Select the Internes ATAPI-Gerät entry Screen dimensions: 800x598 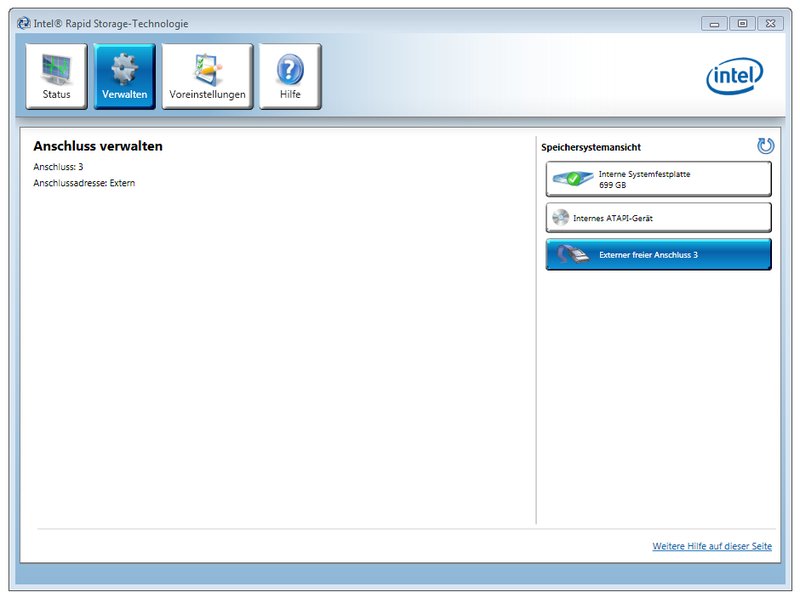coord(659,218)
